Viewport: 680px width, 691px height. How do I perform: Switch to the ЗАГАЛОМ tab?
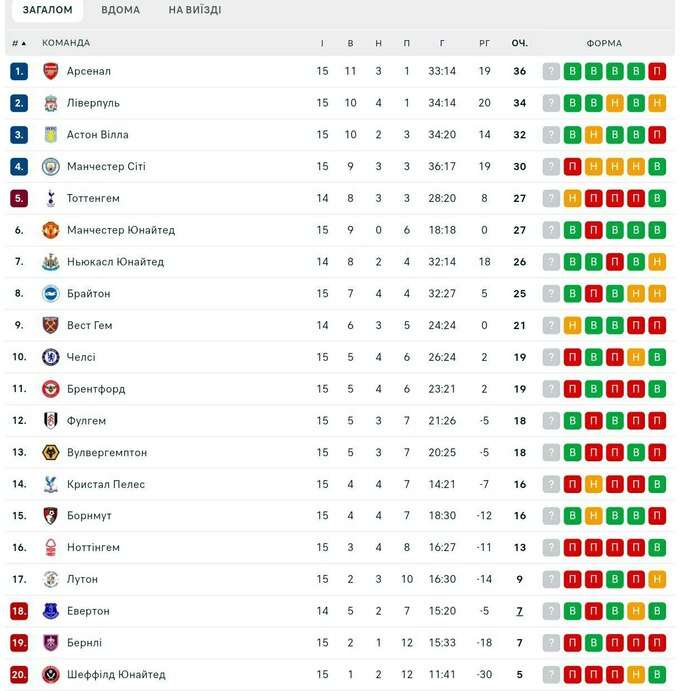coord(48,10)
